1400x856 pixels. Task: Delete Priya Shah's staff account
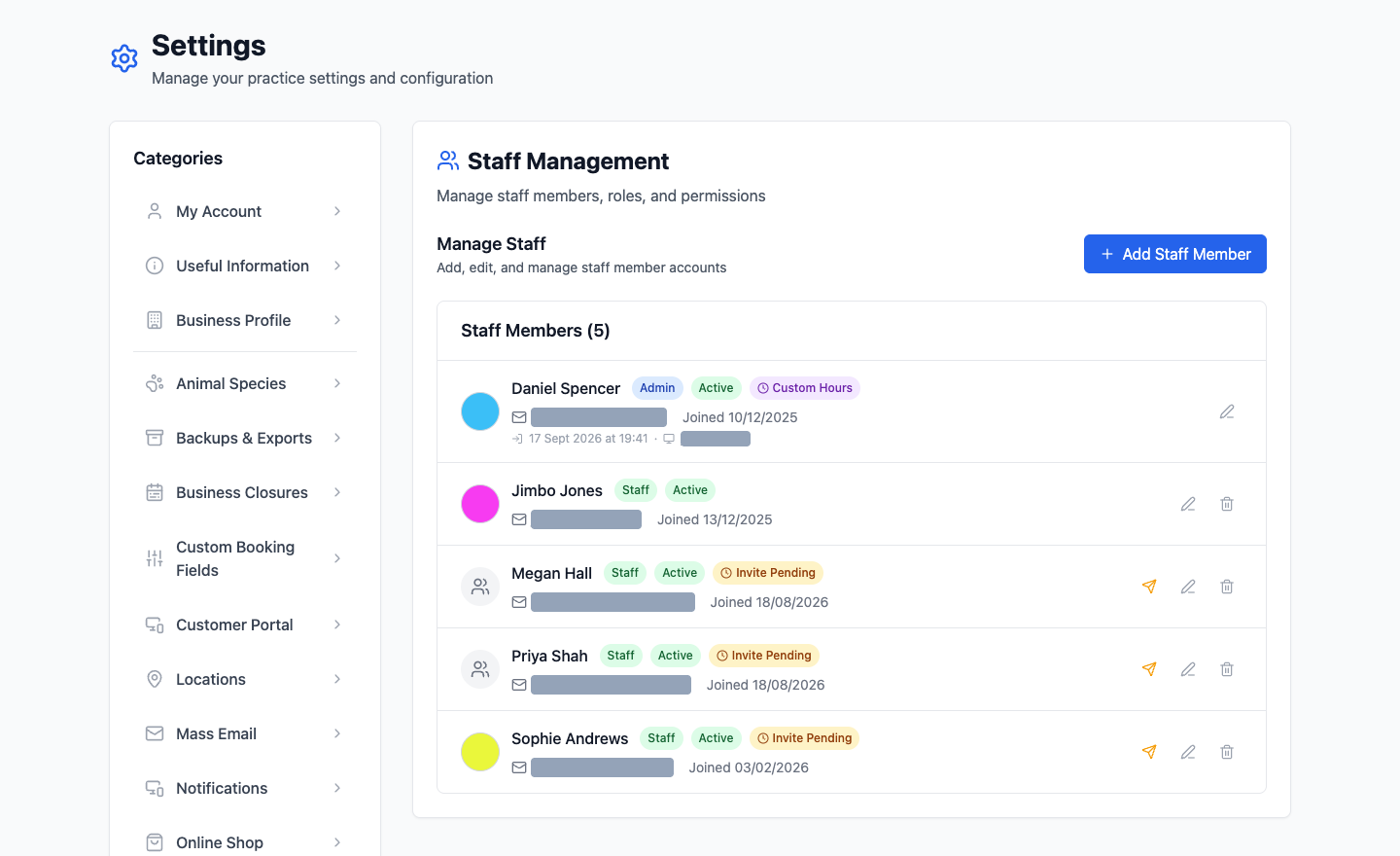point(1227,669)
